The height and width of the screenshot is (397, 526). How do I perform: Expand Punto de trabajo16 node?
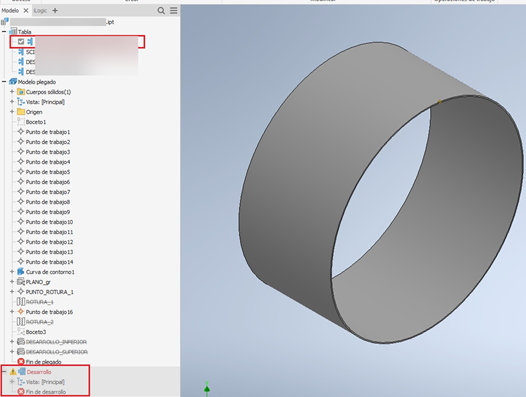point(12,312)
